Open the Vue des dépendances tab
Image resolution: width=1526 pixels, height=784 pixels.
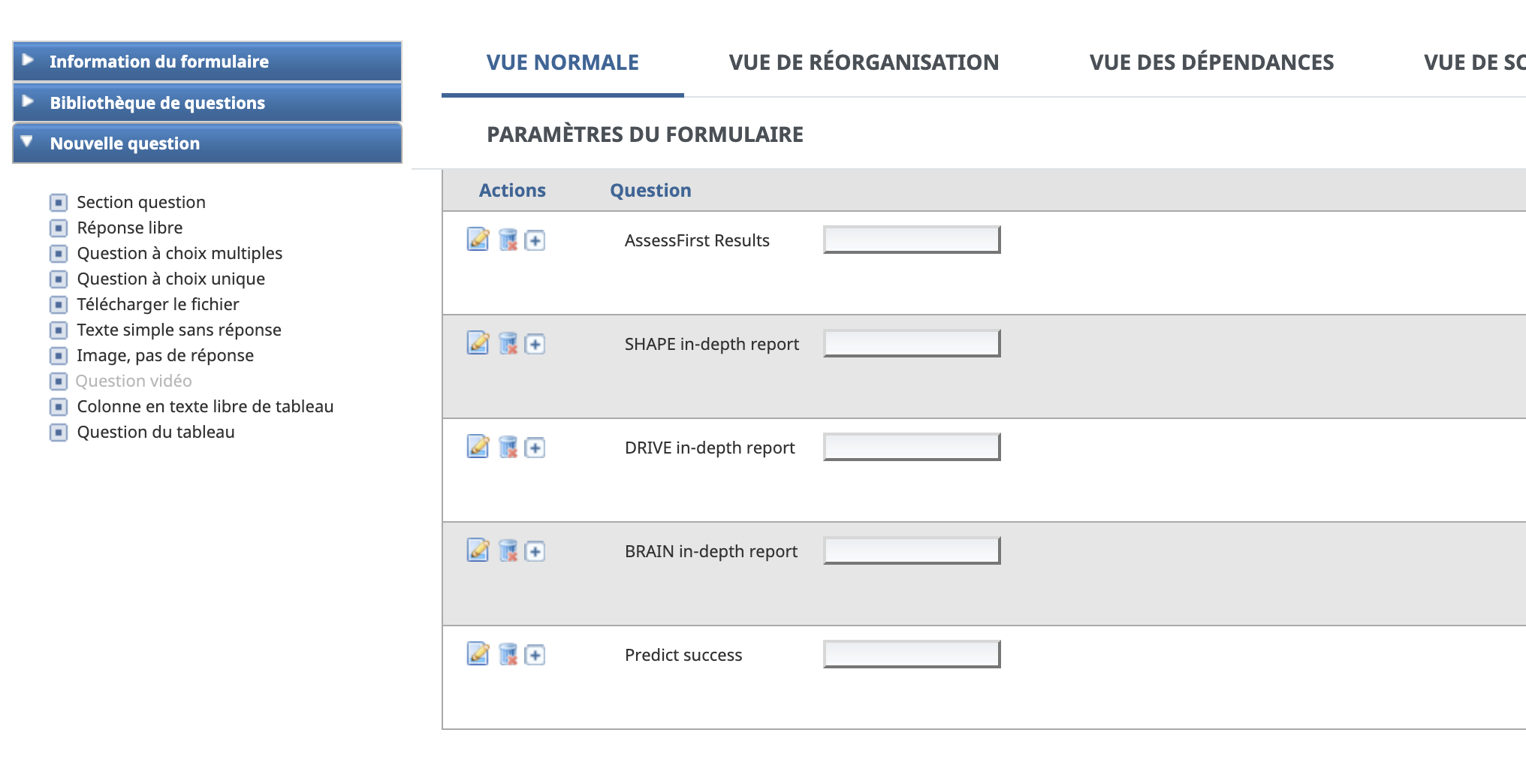click(x=1213, y=62)
